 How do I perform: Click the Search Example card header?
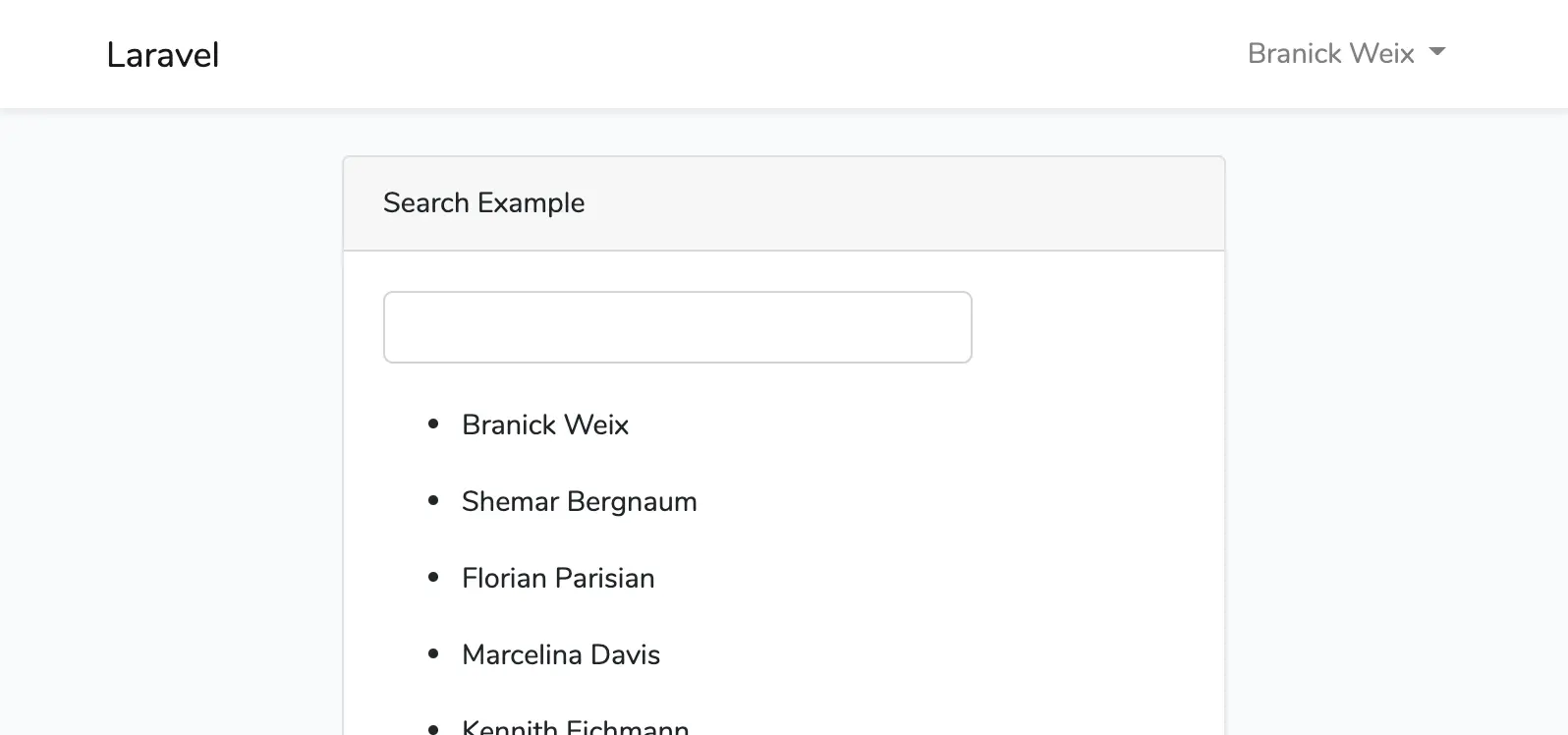[783, 203]
